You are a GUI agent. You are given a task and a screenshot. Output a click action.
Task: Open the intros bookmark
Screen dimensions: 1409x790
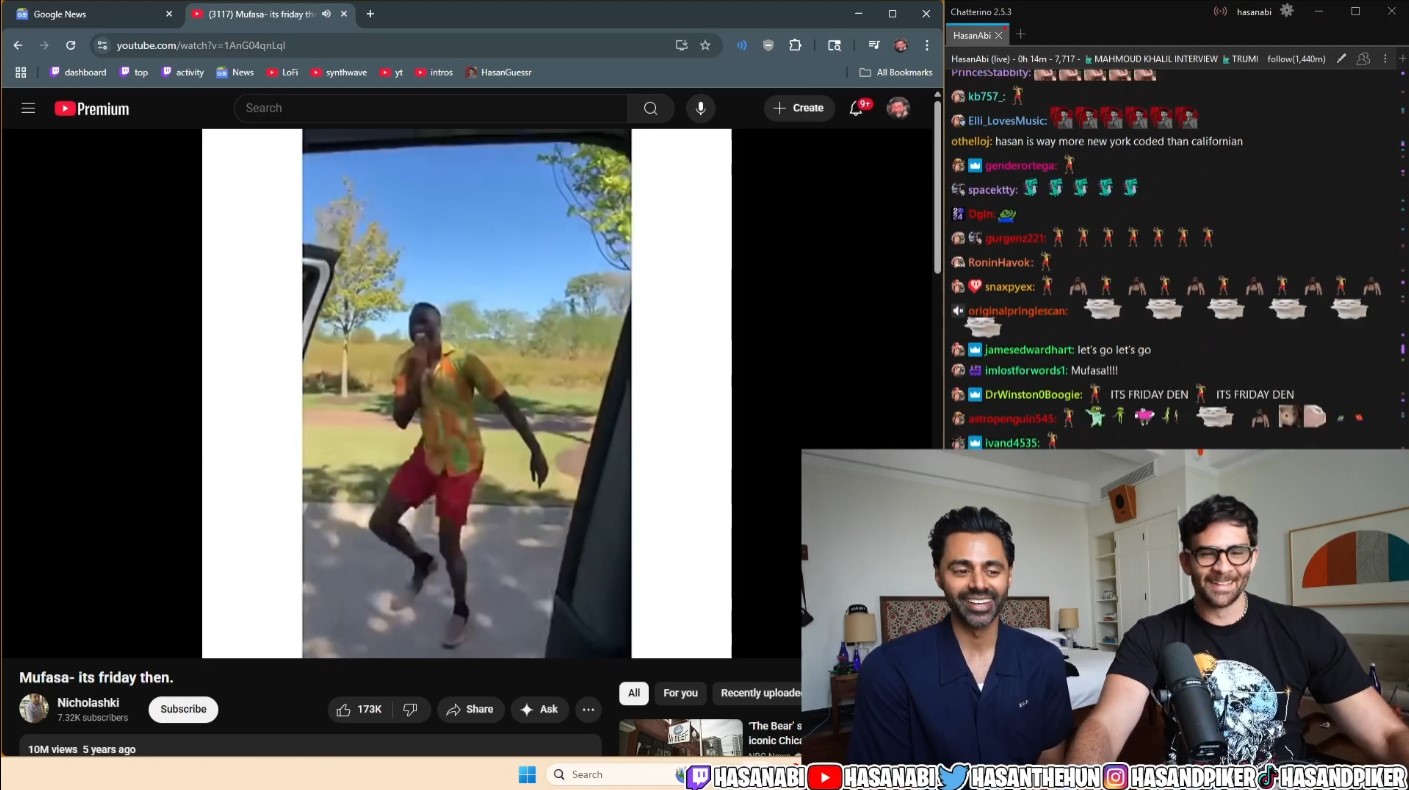coord(434,72)
